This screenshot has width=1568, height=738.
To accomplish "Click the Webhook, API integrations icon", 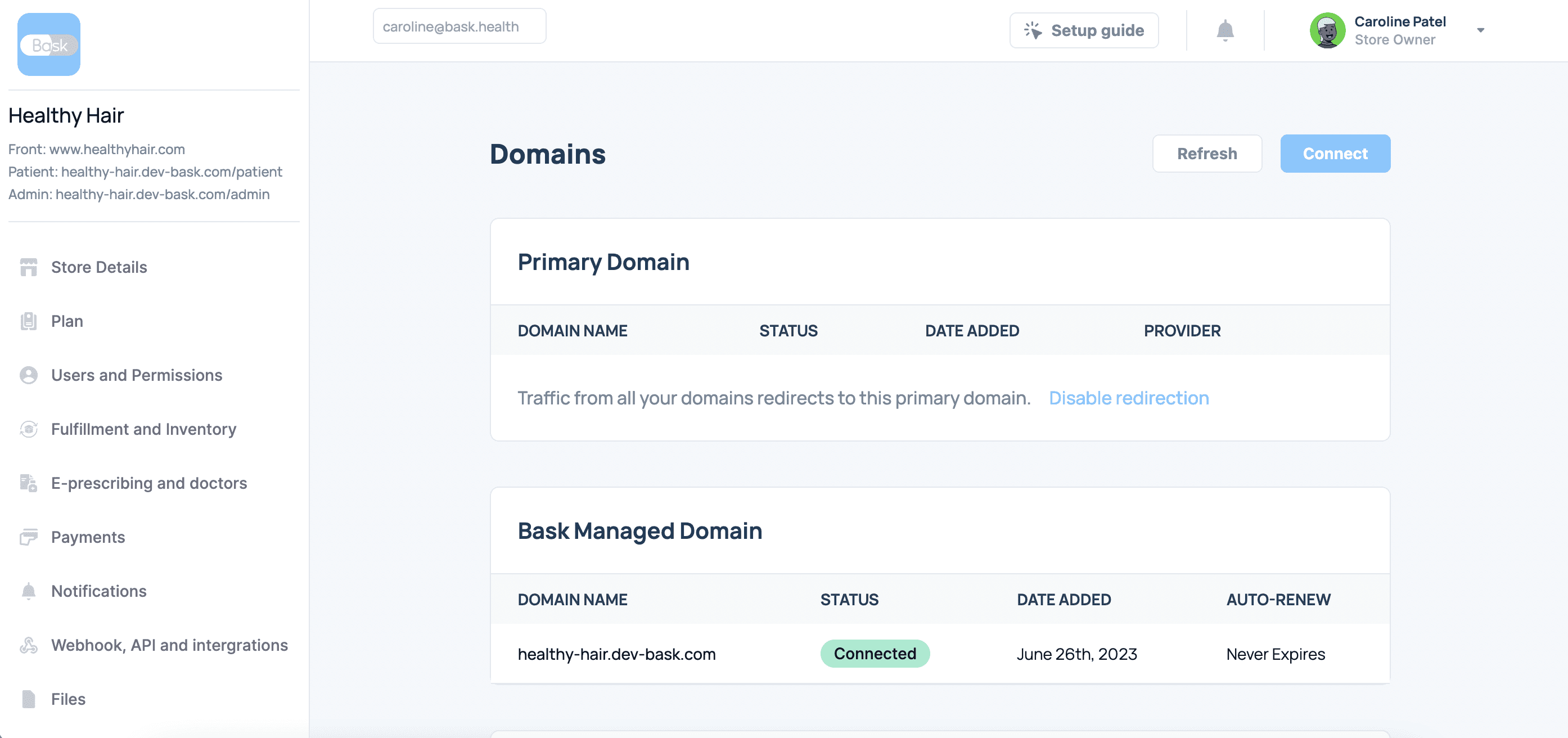I will pyautogui.click(x=29, y=645).
